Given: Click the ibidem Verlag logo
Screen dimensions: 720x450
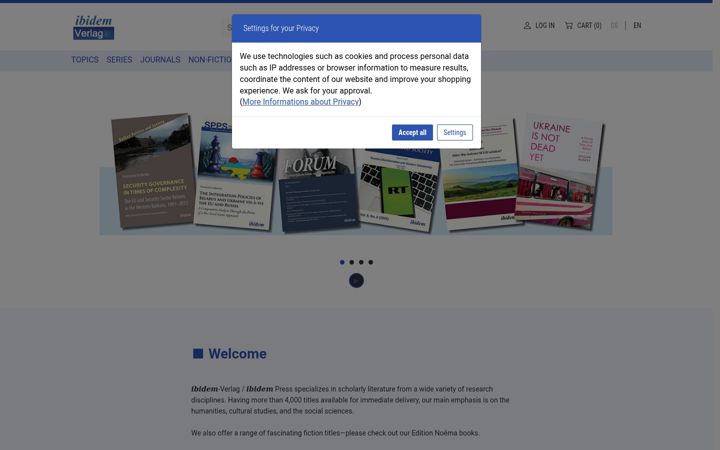Looking at the screenshot, I should click(x=94, y=28).
